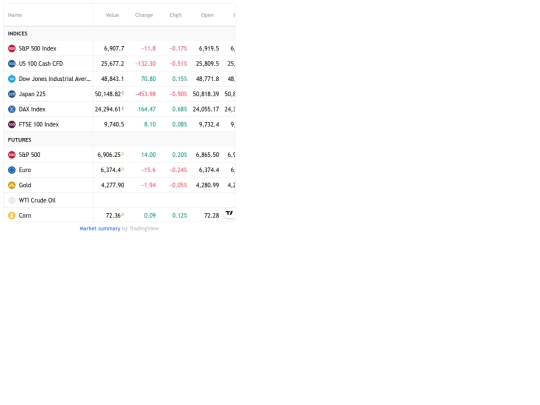
Task: Click the open value 48,771.8
Action: coord(208,79)
